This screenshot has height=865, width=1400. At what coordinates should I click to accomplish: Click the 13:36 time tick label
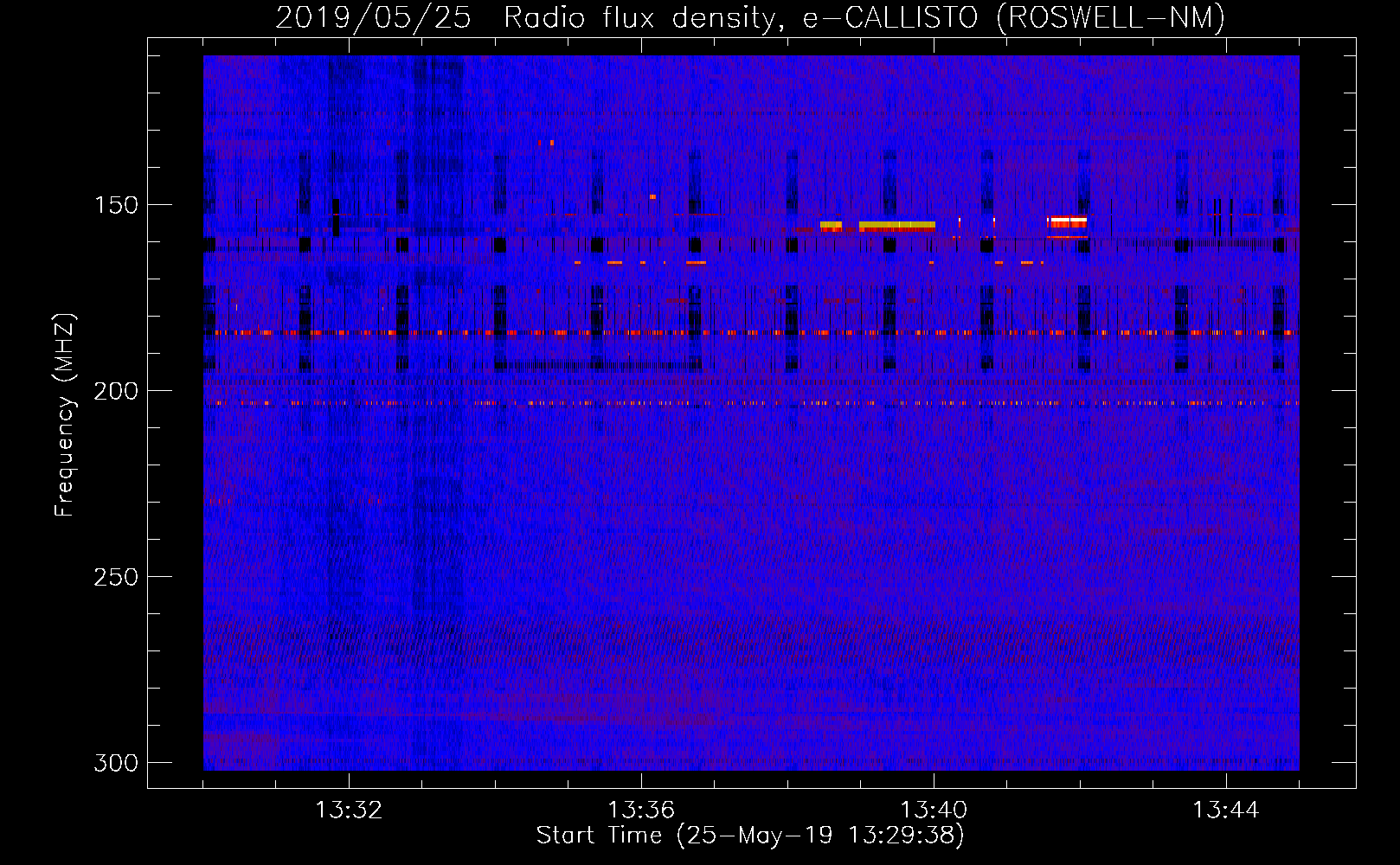[x=641, y=811]
